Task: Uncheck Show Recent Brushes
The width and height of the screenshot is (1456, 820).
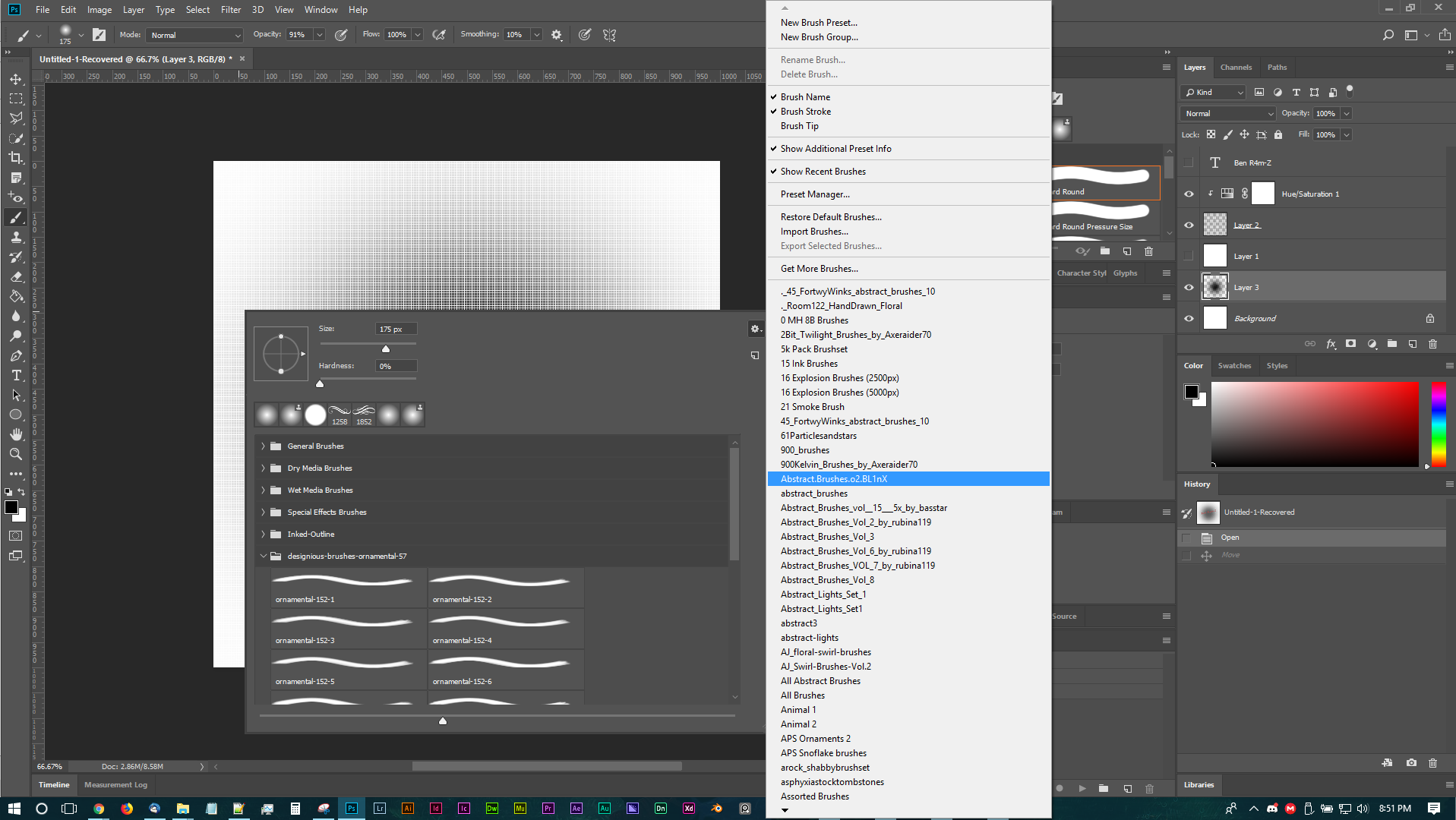Action: coord(823,171)
